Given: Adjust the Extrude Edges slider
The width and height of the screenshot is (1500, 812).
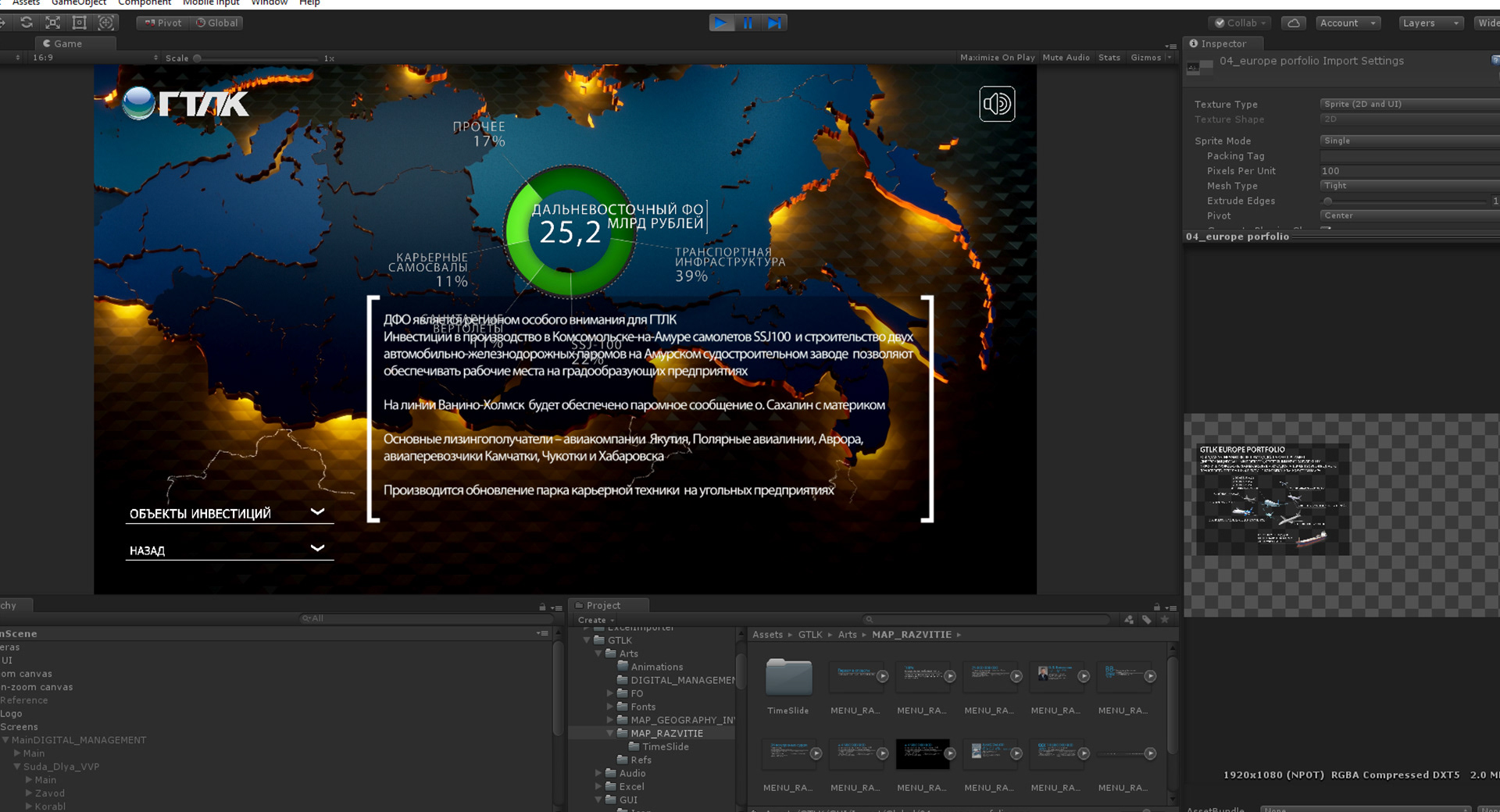Looking at the screenshot, I should point(1405,201).
